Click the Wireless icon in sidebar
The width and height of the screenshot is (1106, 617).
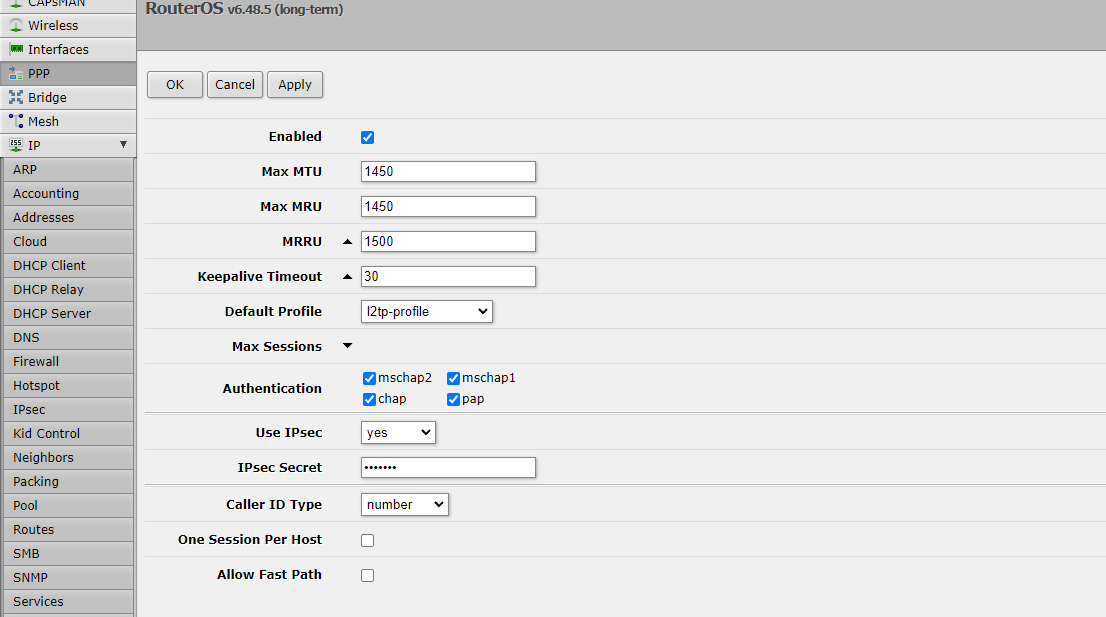click(16, 26)
